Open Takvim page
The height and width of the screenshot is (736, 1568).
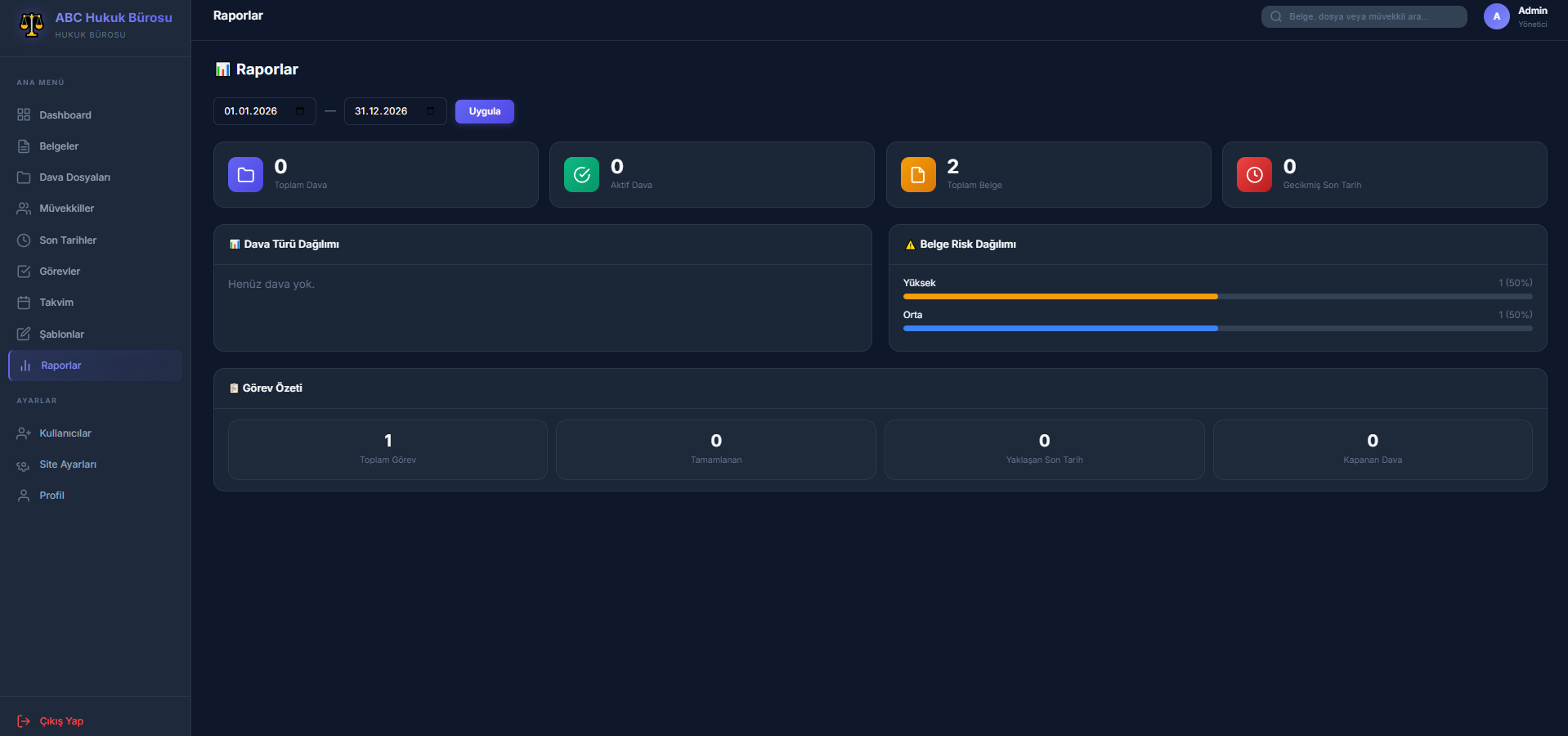95,303
